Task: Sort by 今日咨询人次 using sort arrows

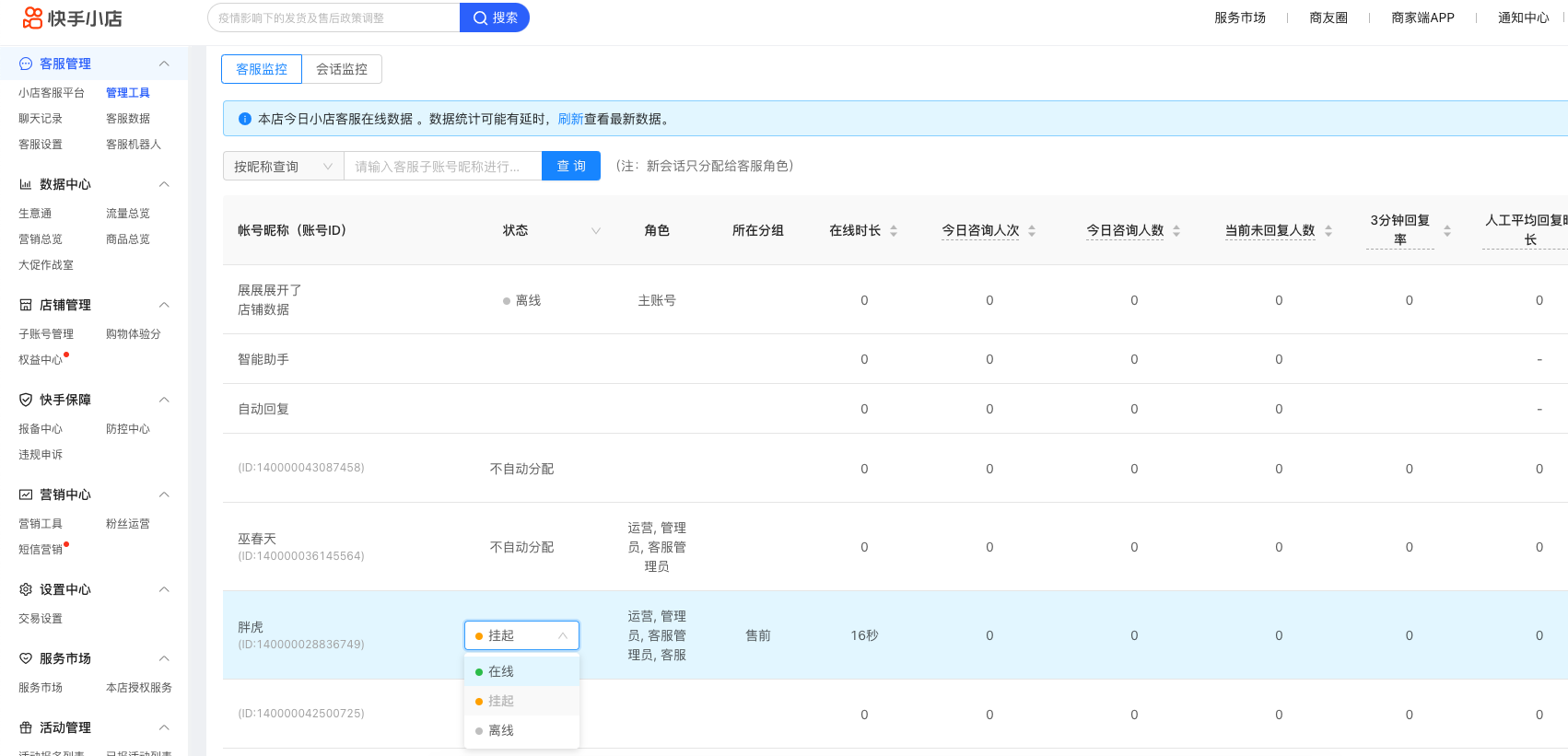Action: tap(1031, 231)
